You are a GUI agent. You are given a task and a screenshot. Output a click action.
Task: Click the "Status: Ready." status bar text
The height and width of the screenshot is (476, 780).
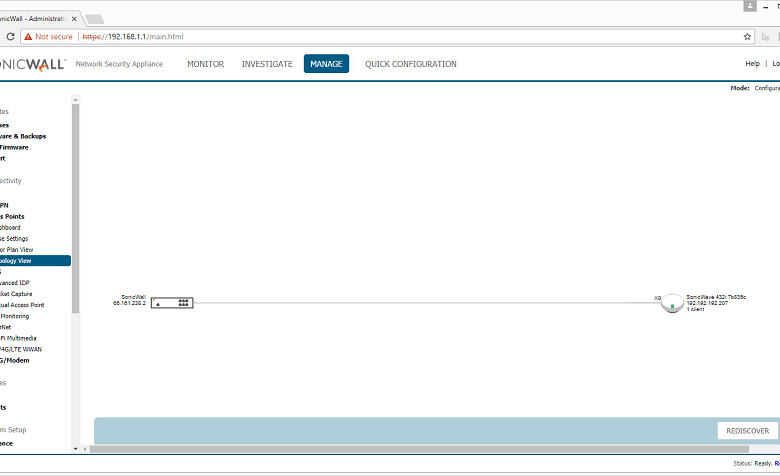753,463
